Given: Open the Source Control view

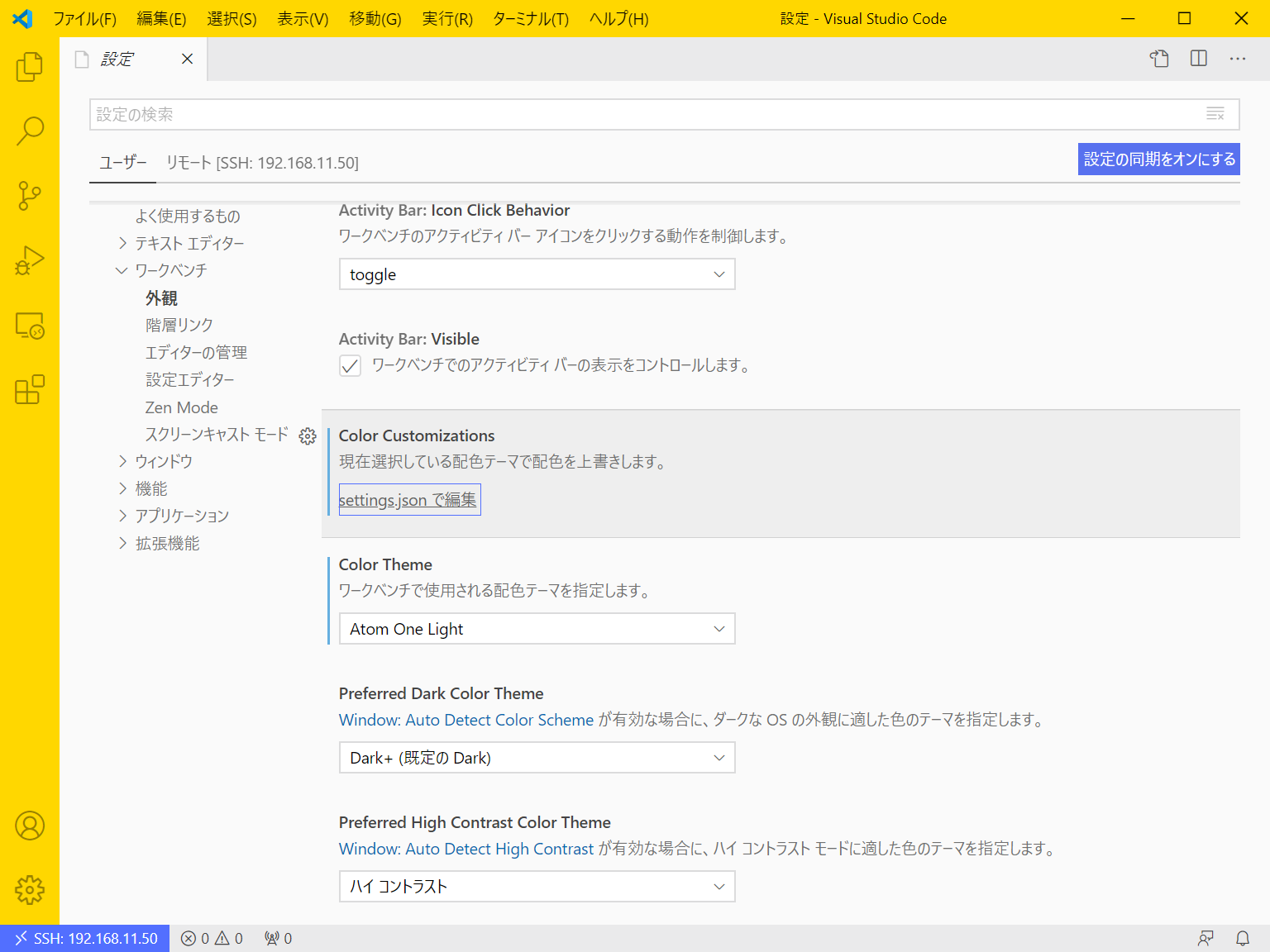Looking at the screenshot, I should [30, 196].
